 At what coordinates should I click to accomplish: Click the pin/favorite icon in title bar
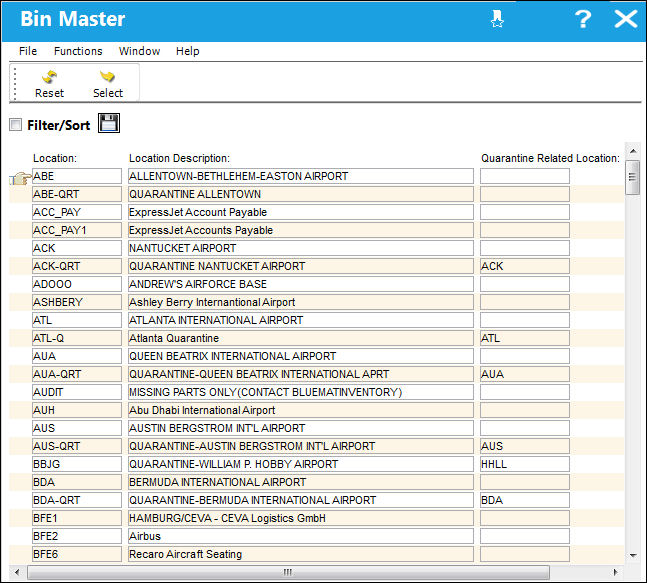[x=497, y=19]
